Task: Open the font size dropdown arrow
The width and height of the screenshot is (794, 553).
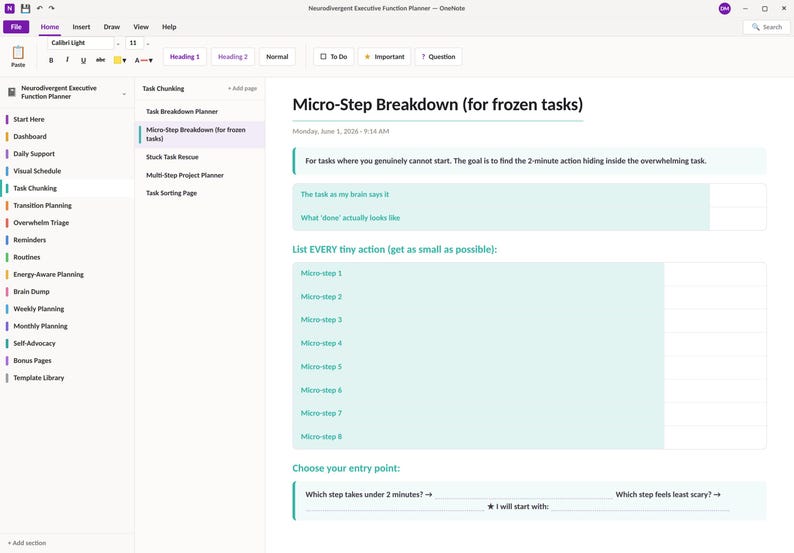Action: (148, 44)
